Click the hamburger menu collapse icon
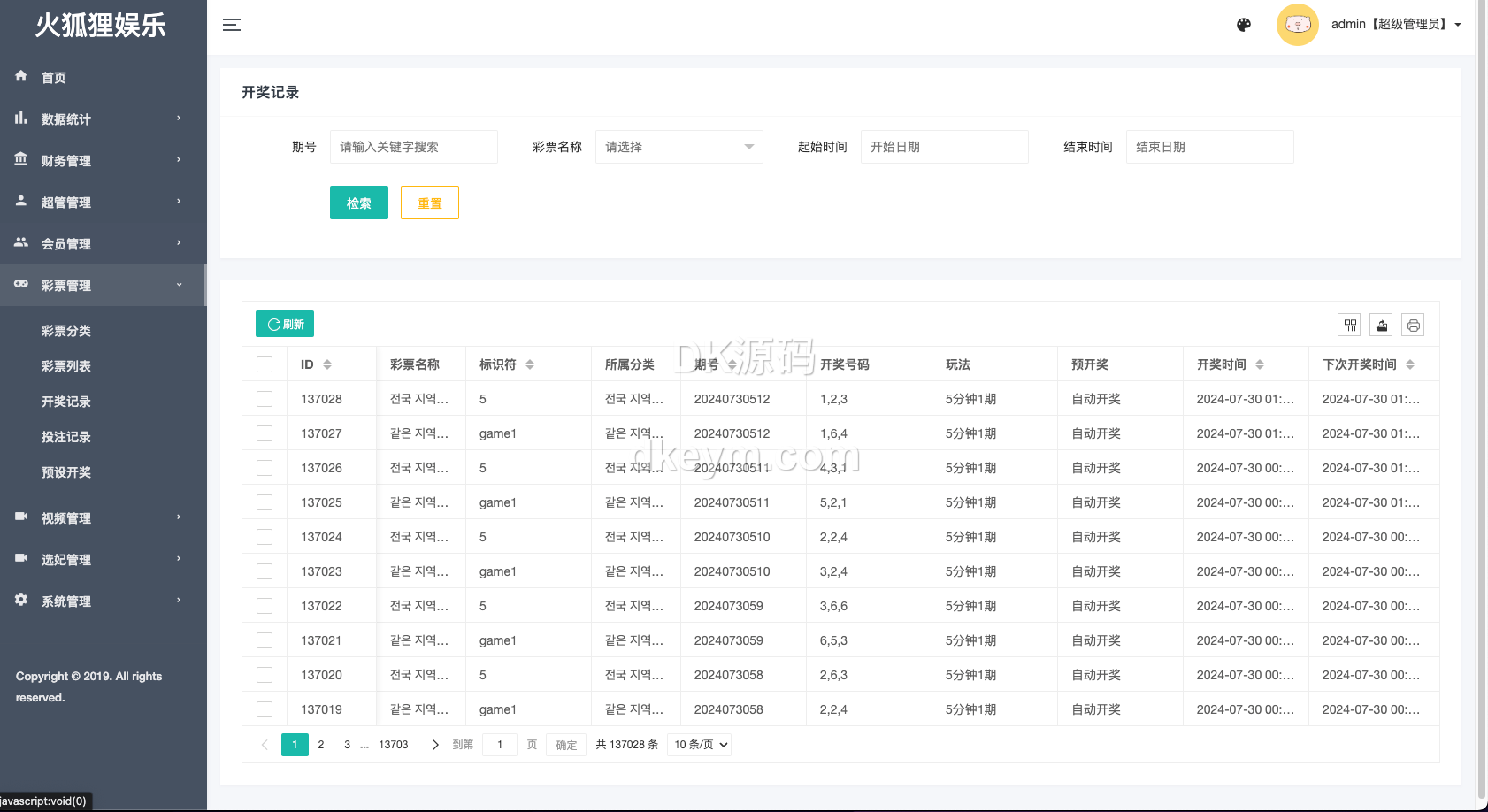1488x812 pixels. 232,25
